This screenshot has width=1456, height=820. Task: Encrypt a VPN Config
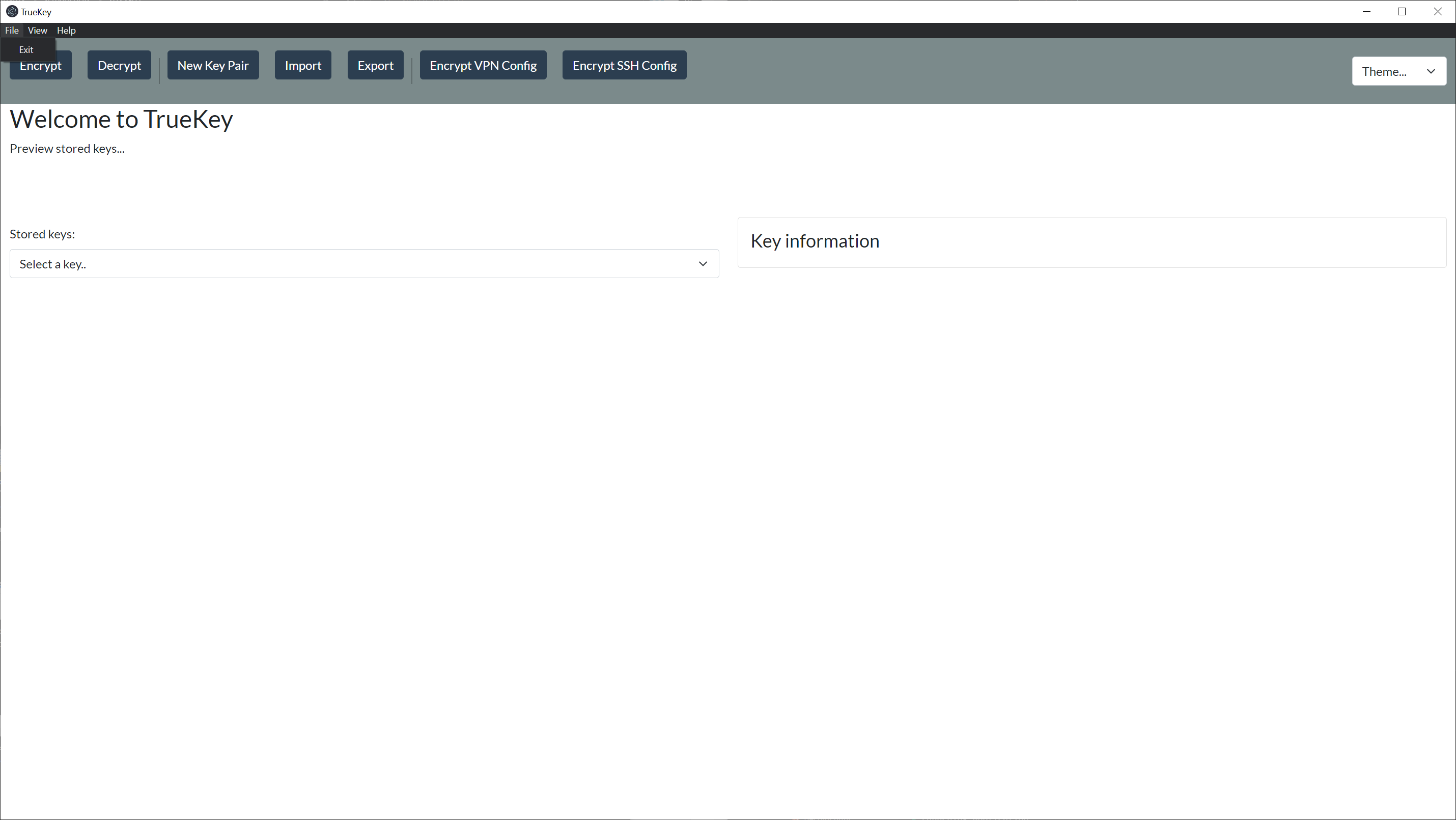483,65
